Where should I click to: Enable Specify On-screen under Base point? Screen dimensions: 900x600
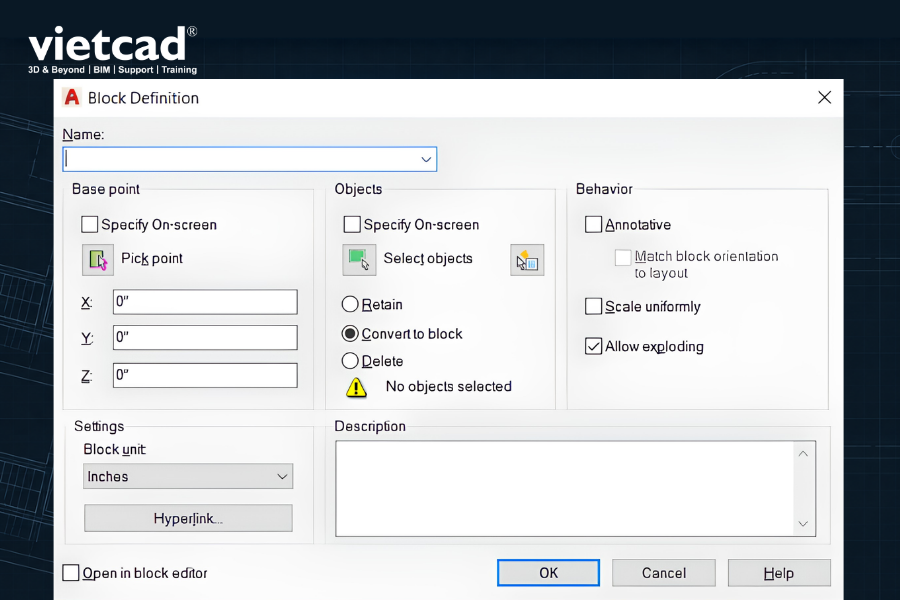[x=90, y=224]
